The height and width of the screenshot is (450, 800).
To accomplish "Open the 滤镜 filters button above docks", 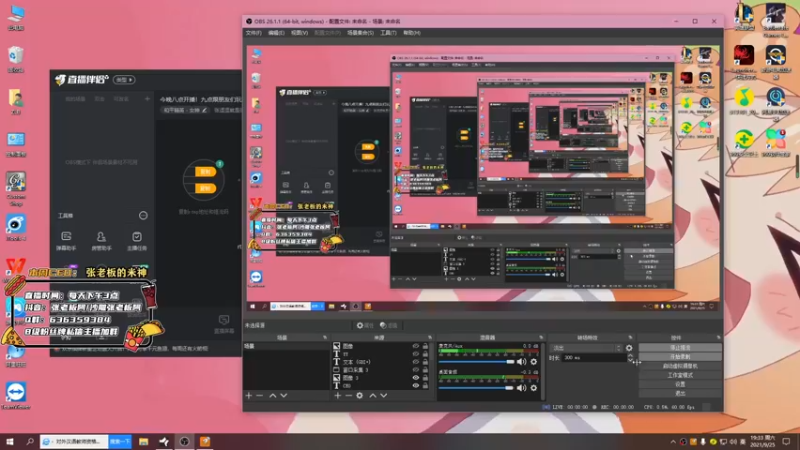I will tap(389, 325).
